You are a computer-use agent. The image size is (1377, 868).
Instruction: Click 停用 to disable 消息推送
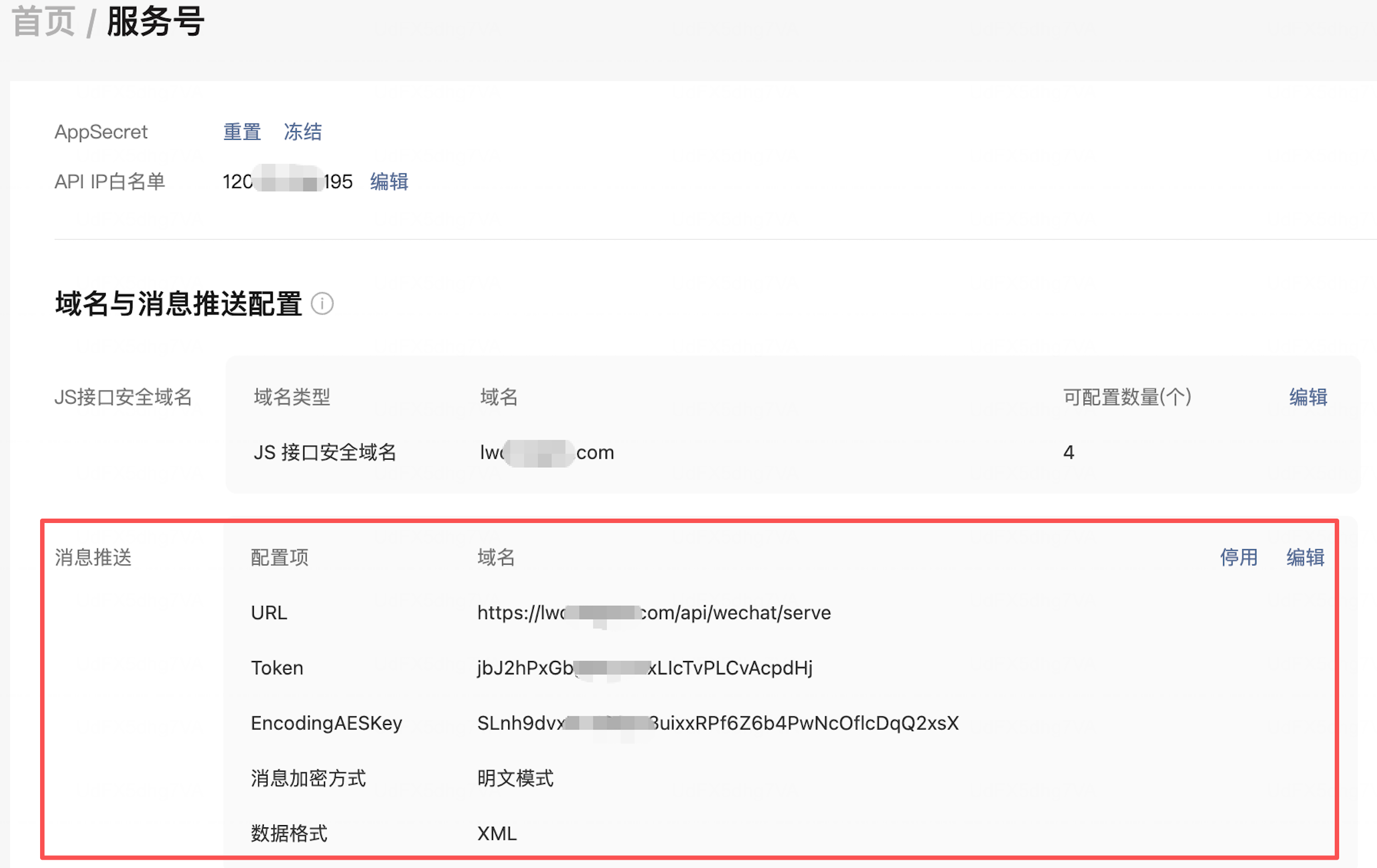(x=1238, y=557)
